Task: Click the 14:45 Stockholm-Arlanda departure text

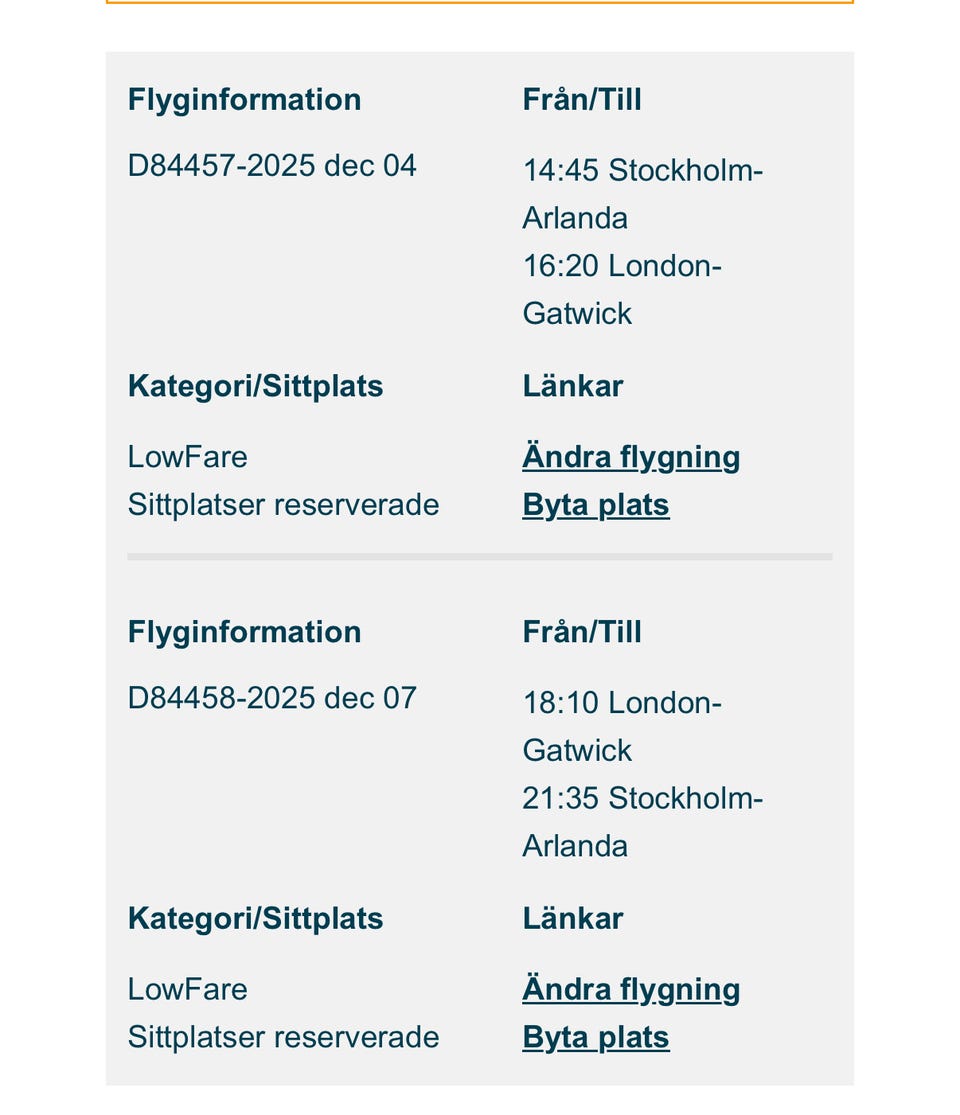Action: point(642,194)
